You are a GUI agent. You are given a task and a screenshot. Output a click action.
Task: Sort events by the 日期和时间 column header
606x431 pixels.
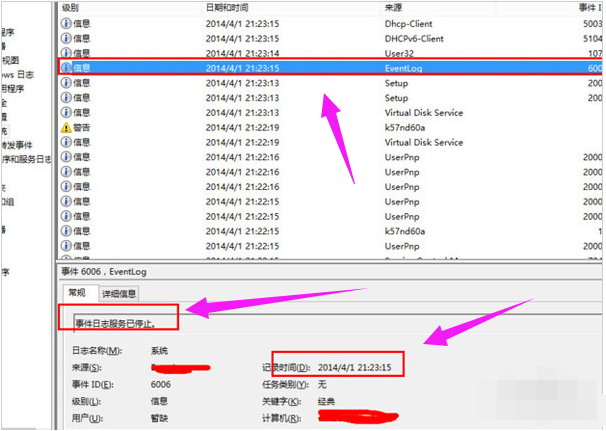(x=229, y=7)
